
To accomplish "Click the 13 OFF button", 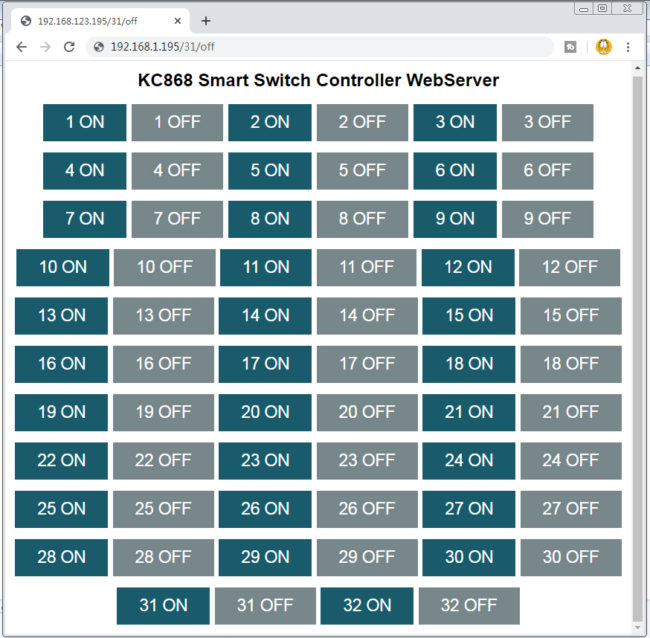I will pyautogui.click(x=164, y=316).
